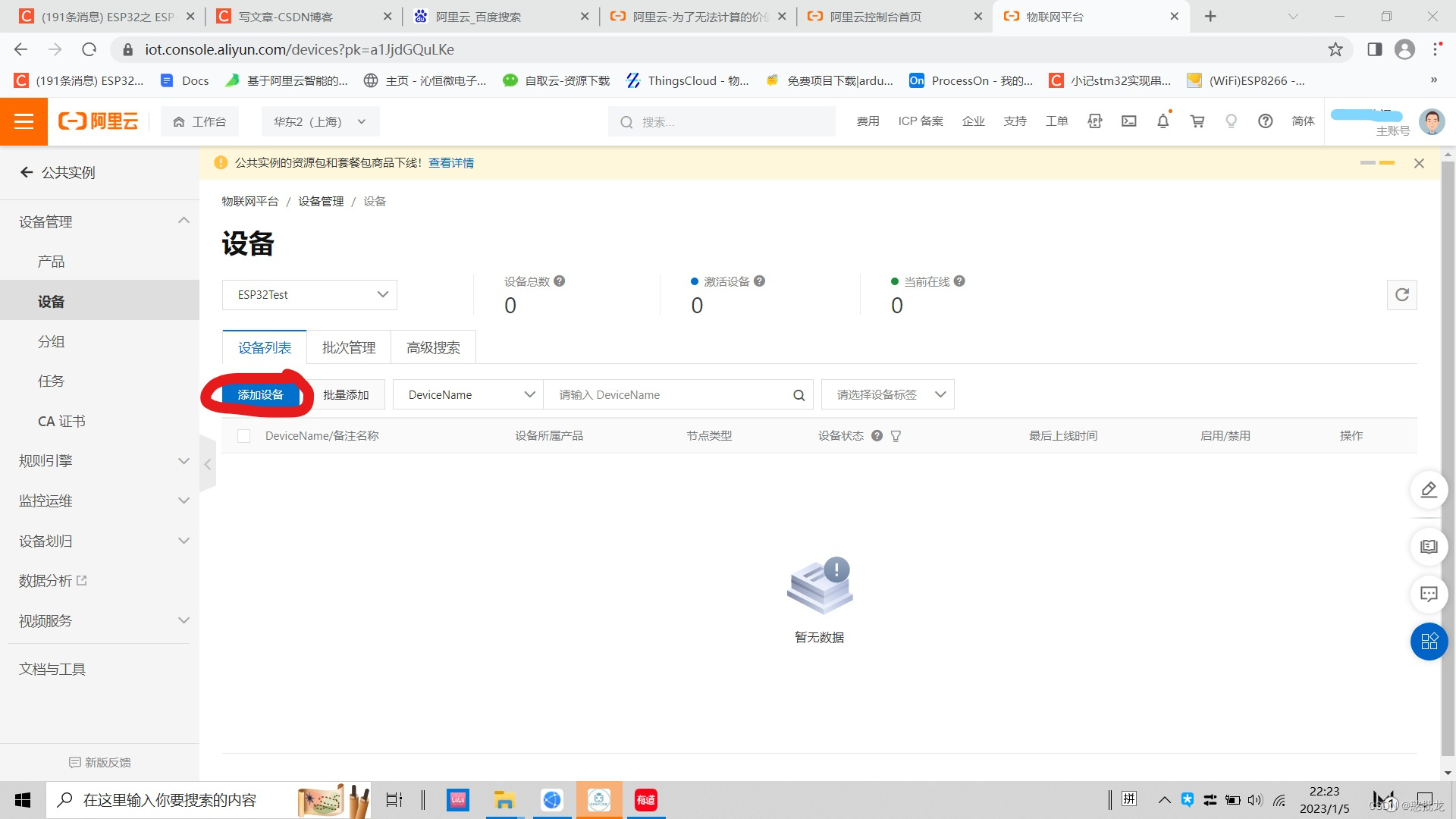Open the documentation book icon on right edge

(1429, 547)
